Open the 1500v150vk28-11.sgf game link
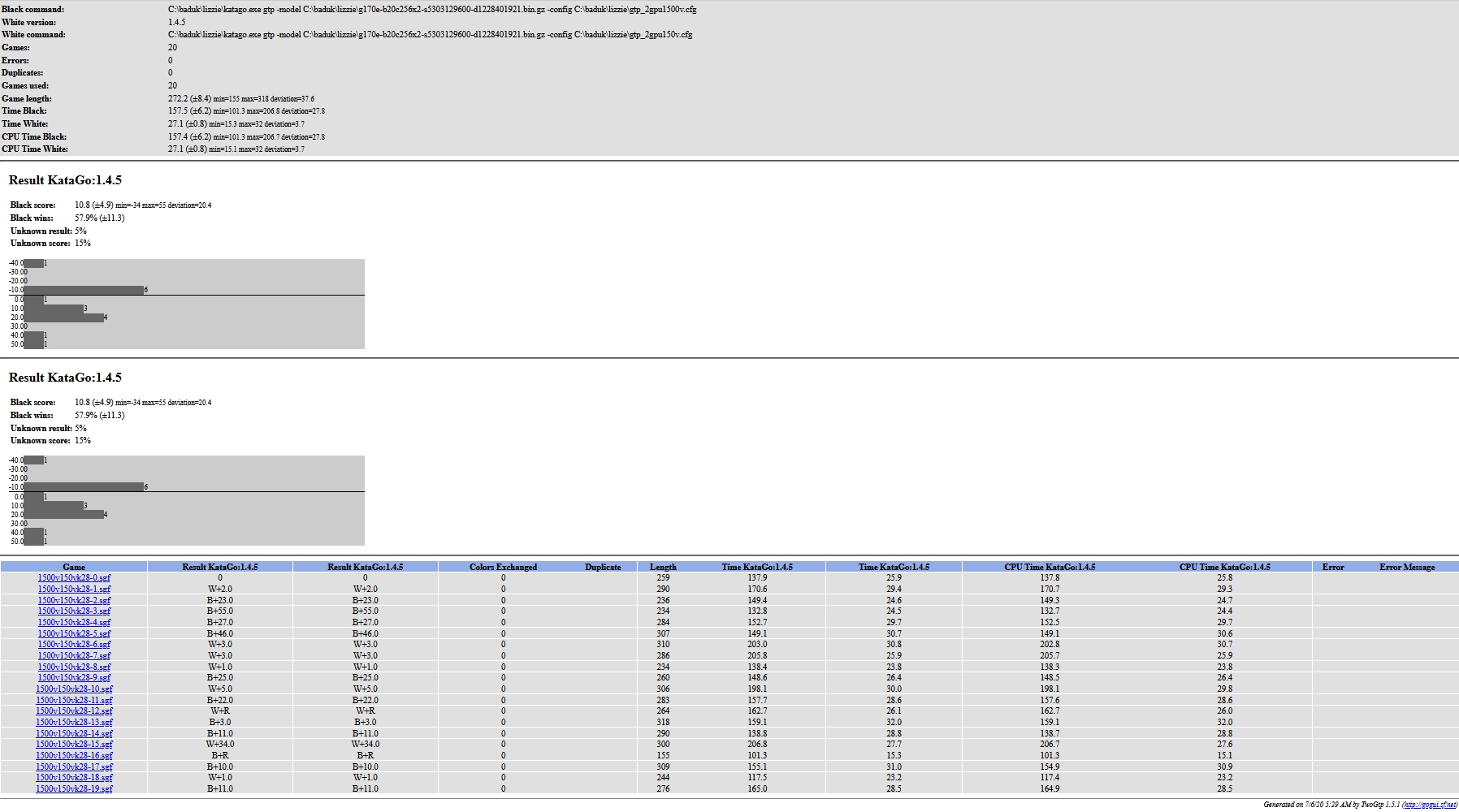 coord(74,700)
